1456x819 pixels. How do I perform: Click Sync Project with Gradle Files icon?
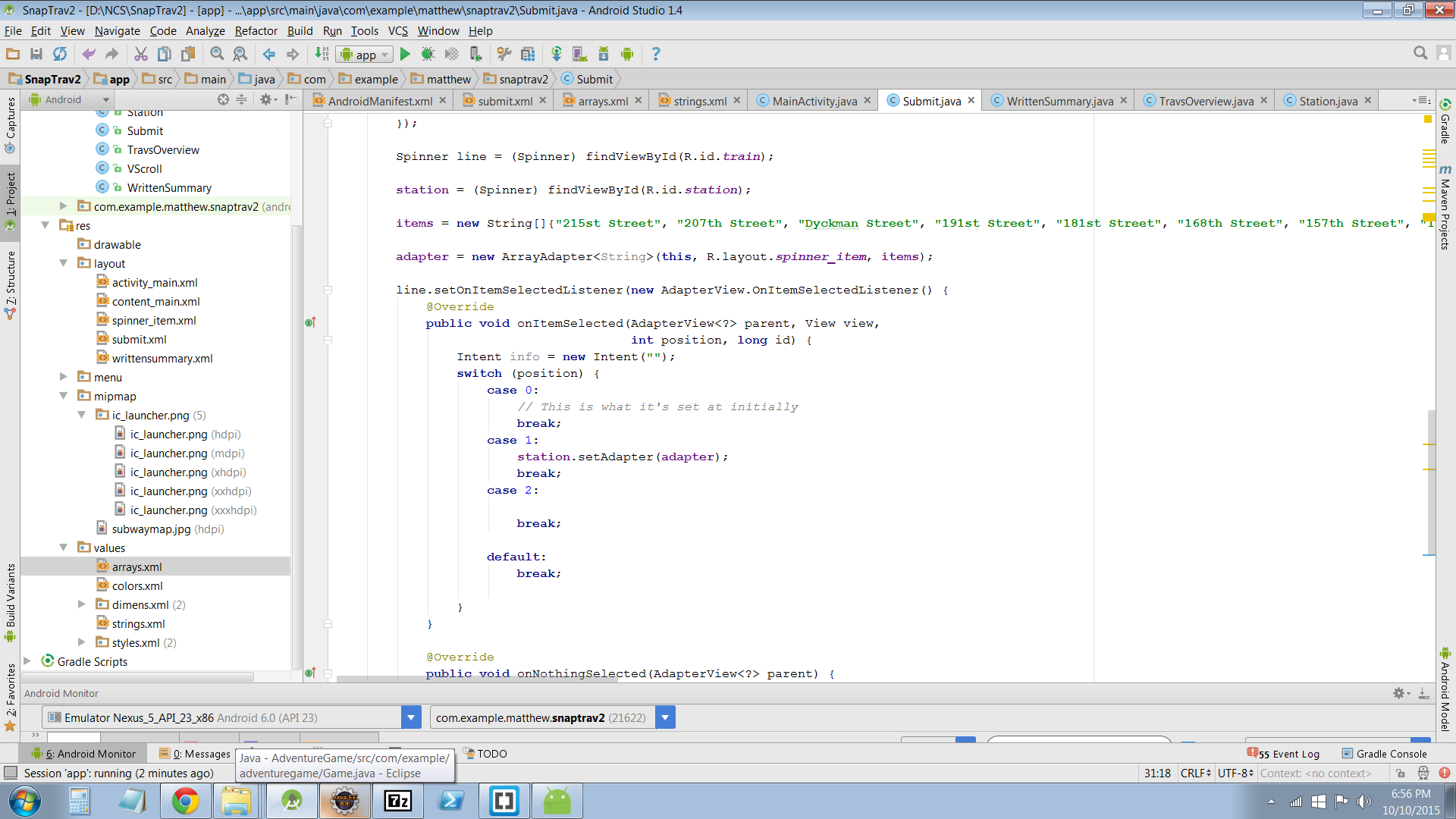(556, 54)
